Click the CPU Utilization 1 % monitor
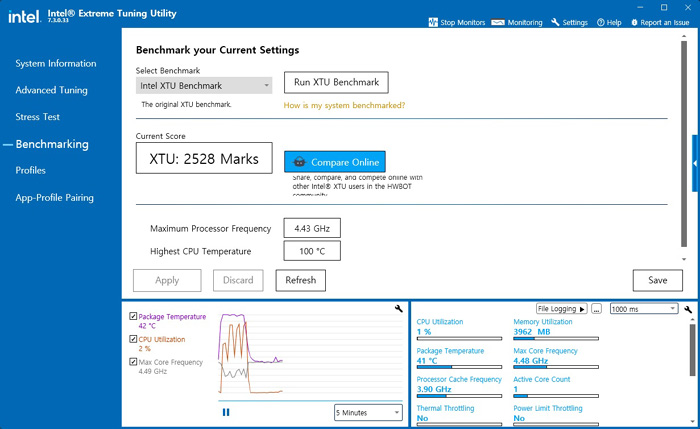 pos(459,329)
